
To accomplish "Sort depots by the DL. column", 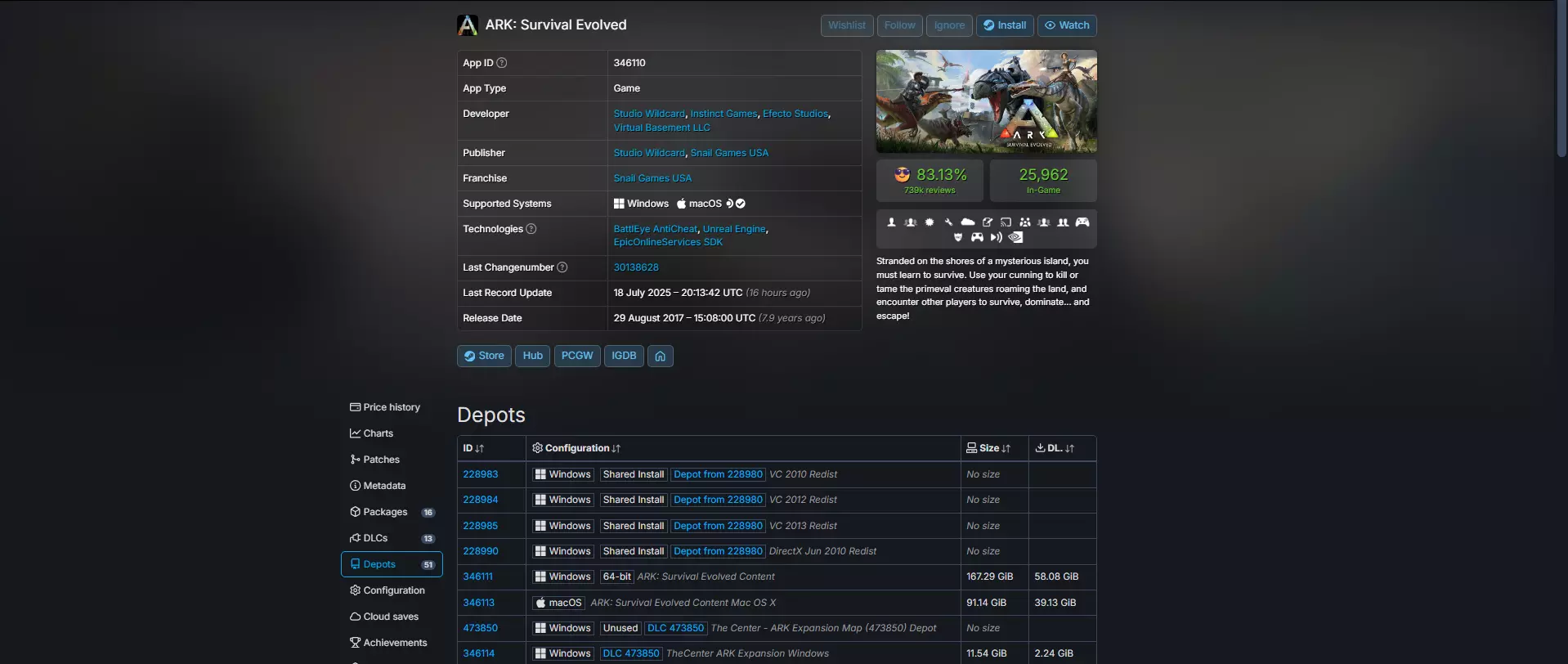I will [x=1055, y=448].
